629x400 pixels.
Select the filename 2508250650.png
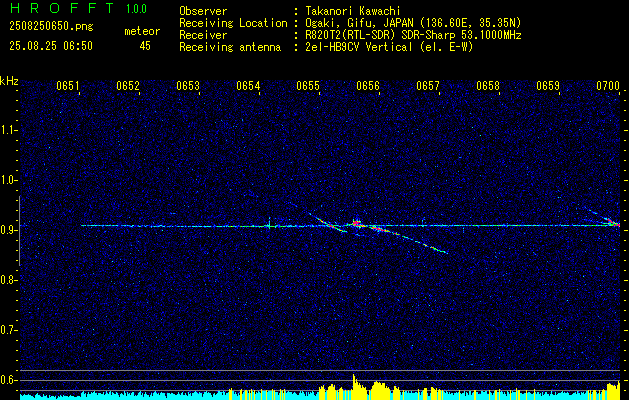[x=51, y=27]
